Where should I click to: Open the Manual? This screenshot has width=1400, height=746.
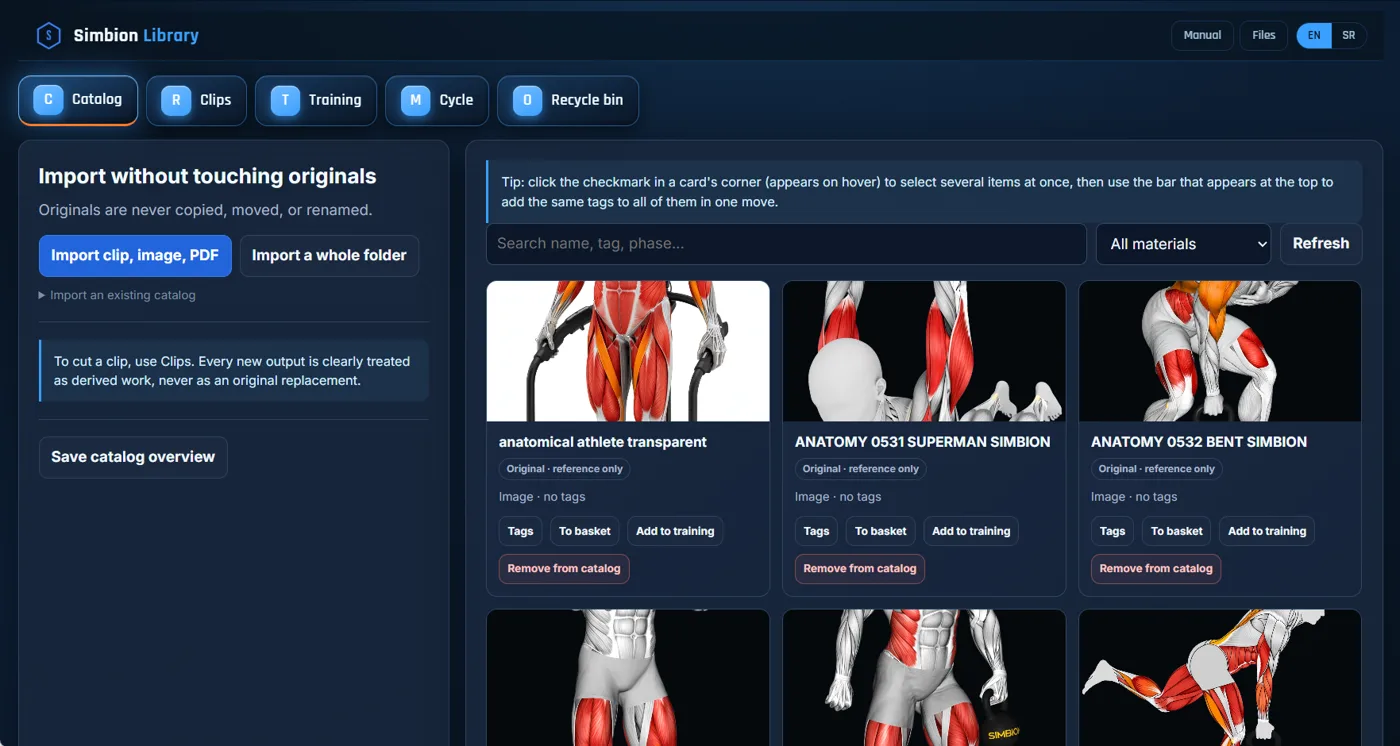[x=1202, y=35]
